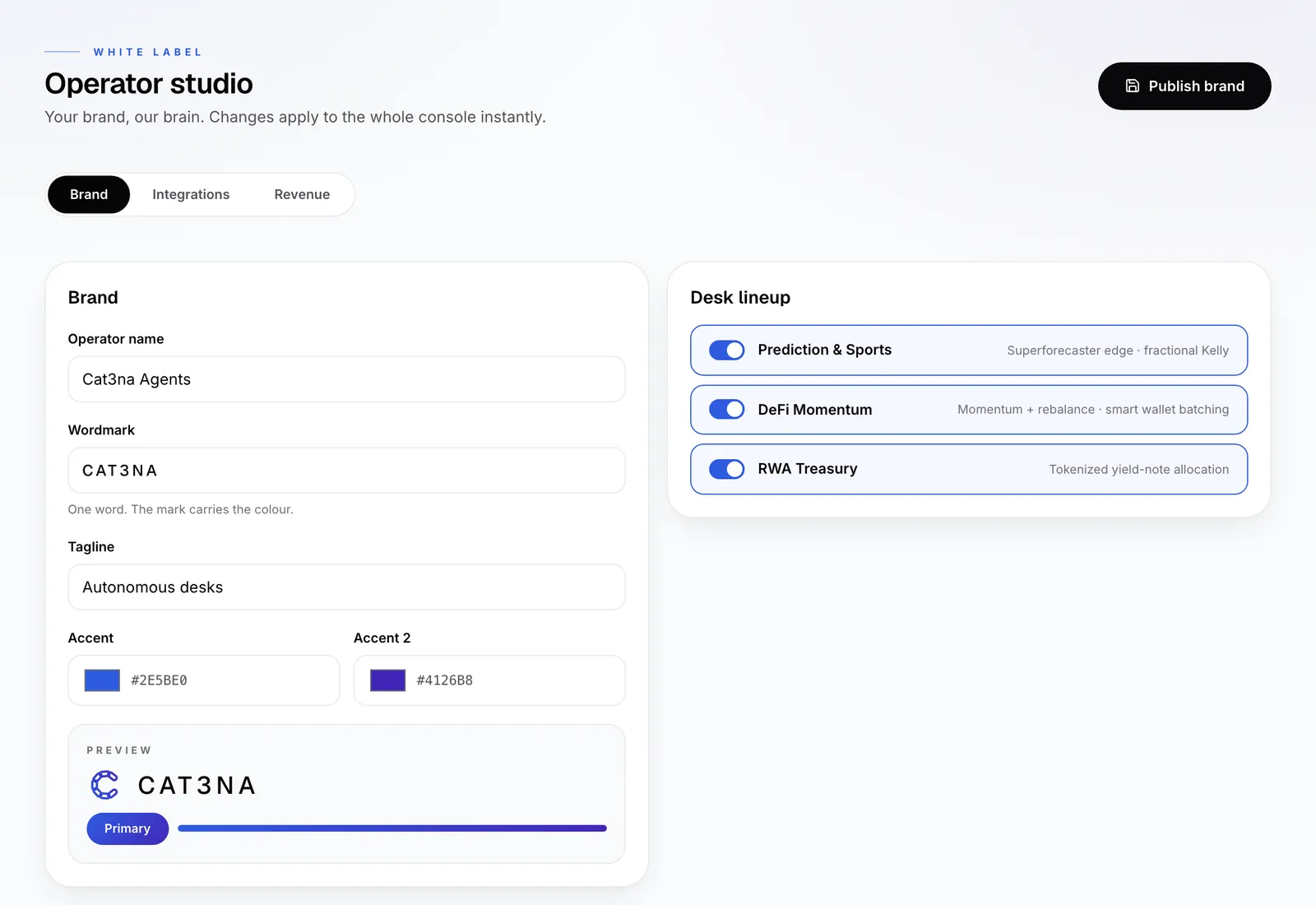Image resolution: width=1316 pixels, height=905 pixels.
Task: Focus the Tagline input field
Action: click(346, 587)
